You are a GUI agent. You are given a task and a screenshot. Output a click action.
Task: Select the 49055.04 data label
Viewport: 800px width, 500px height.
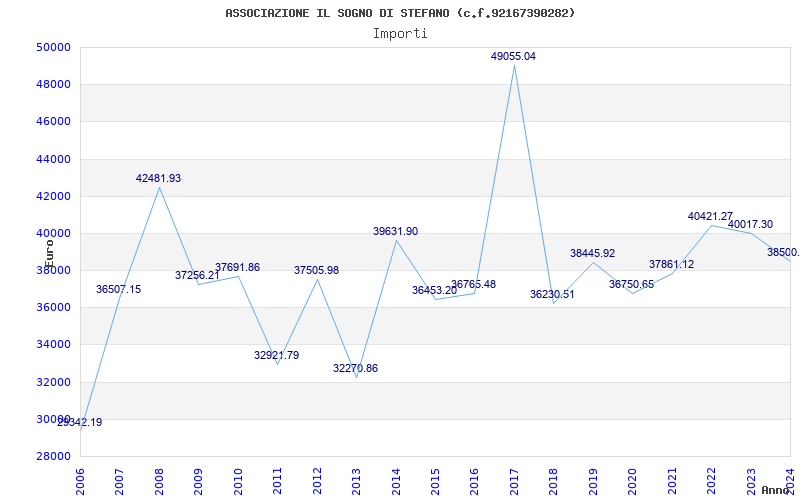click(513, 57)
